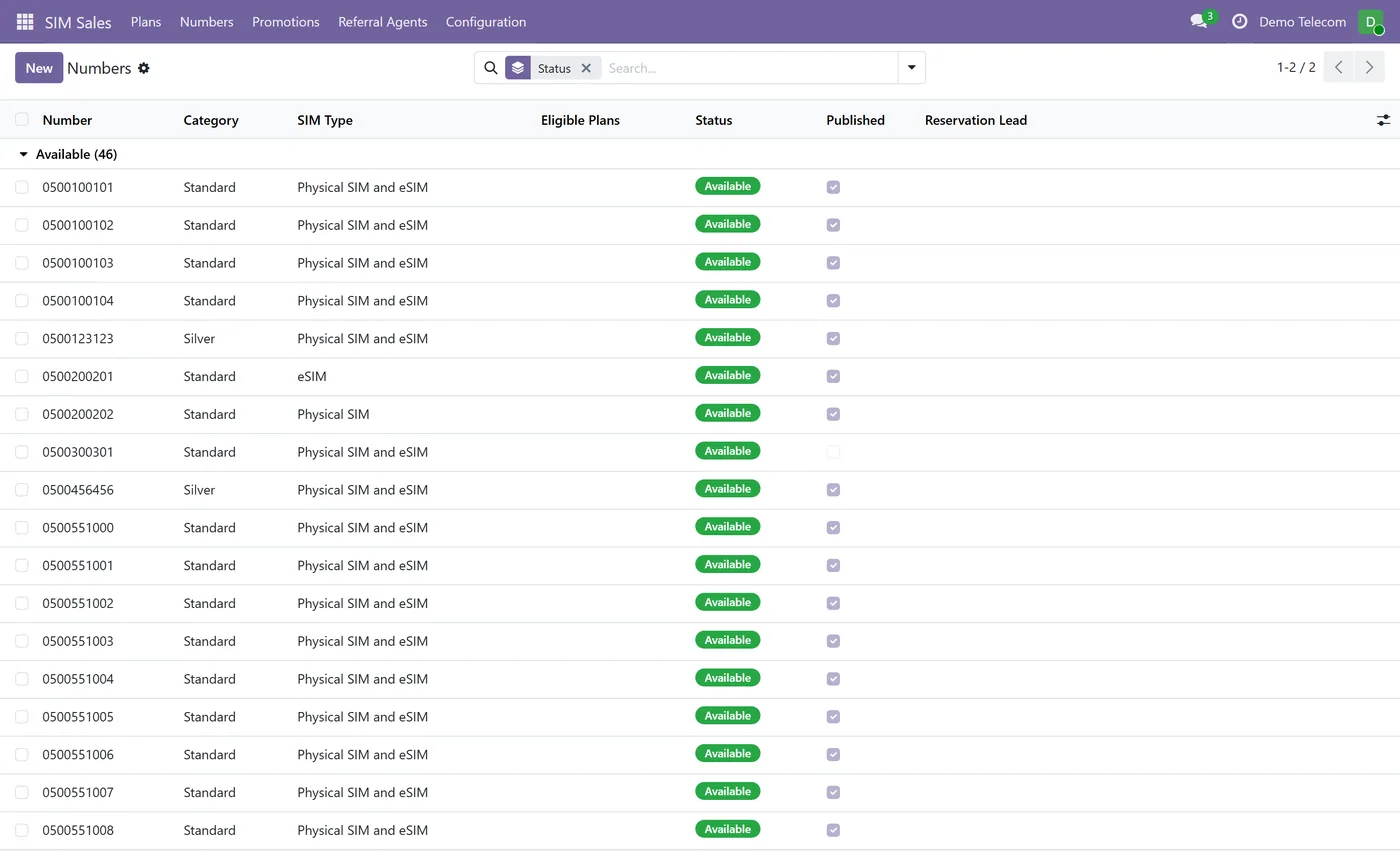This screenshot has width=1400, height=851.
Task: Open the Promotions menu
Action: pyautogui.click(x=286, y=22)
